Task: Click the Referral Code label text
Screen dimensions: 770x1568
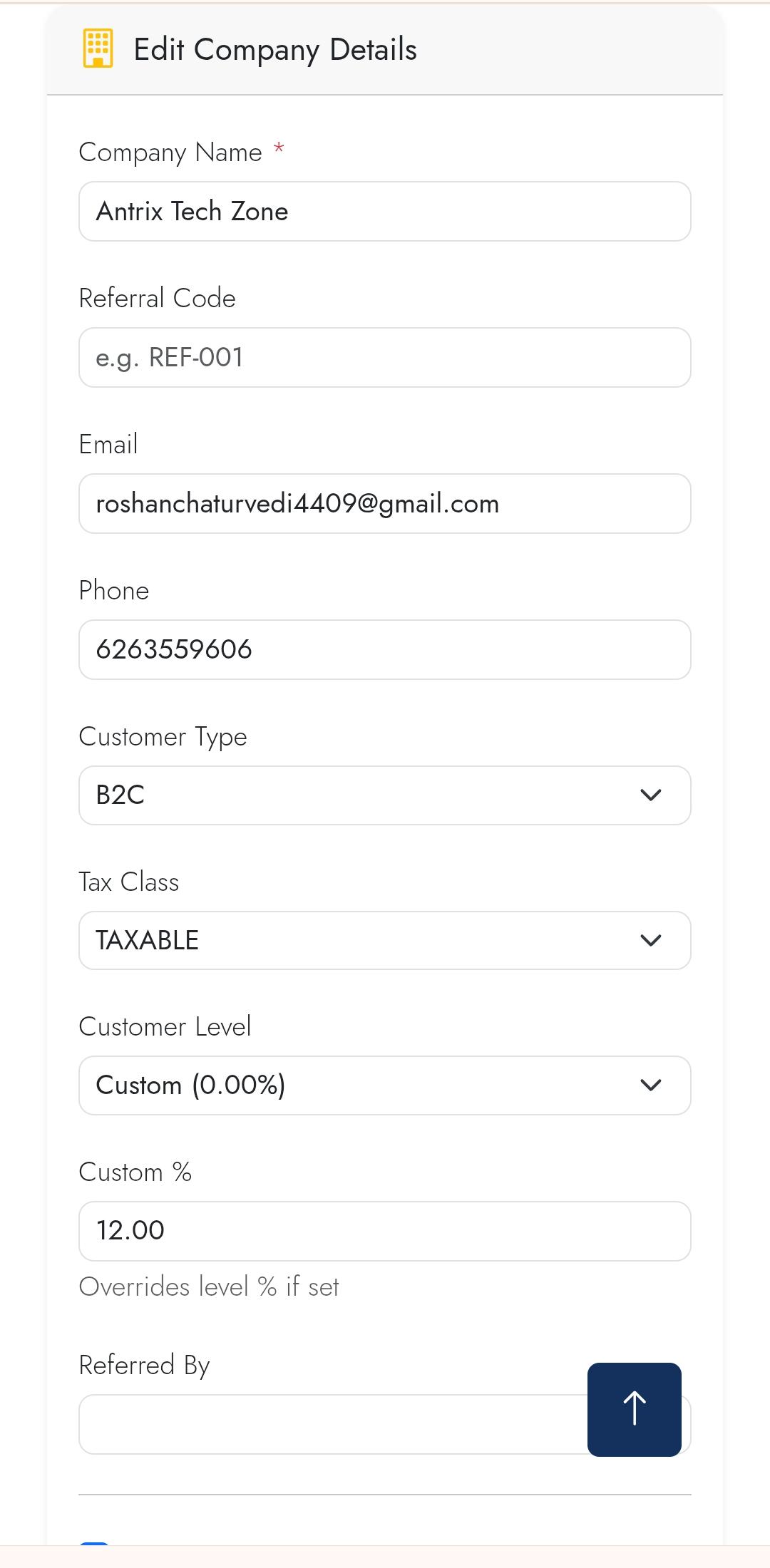Action: (x=157, y=299)
